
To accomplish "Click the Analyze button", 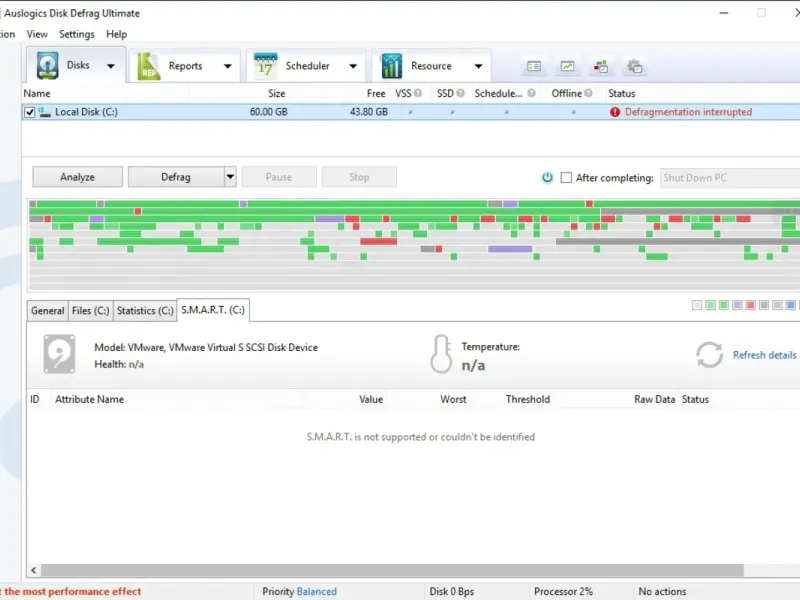I will tap(78, 177).
